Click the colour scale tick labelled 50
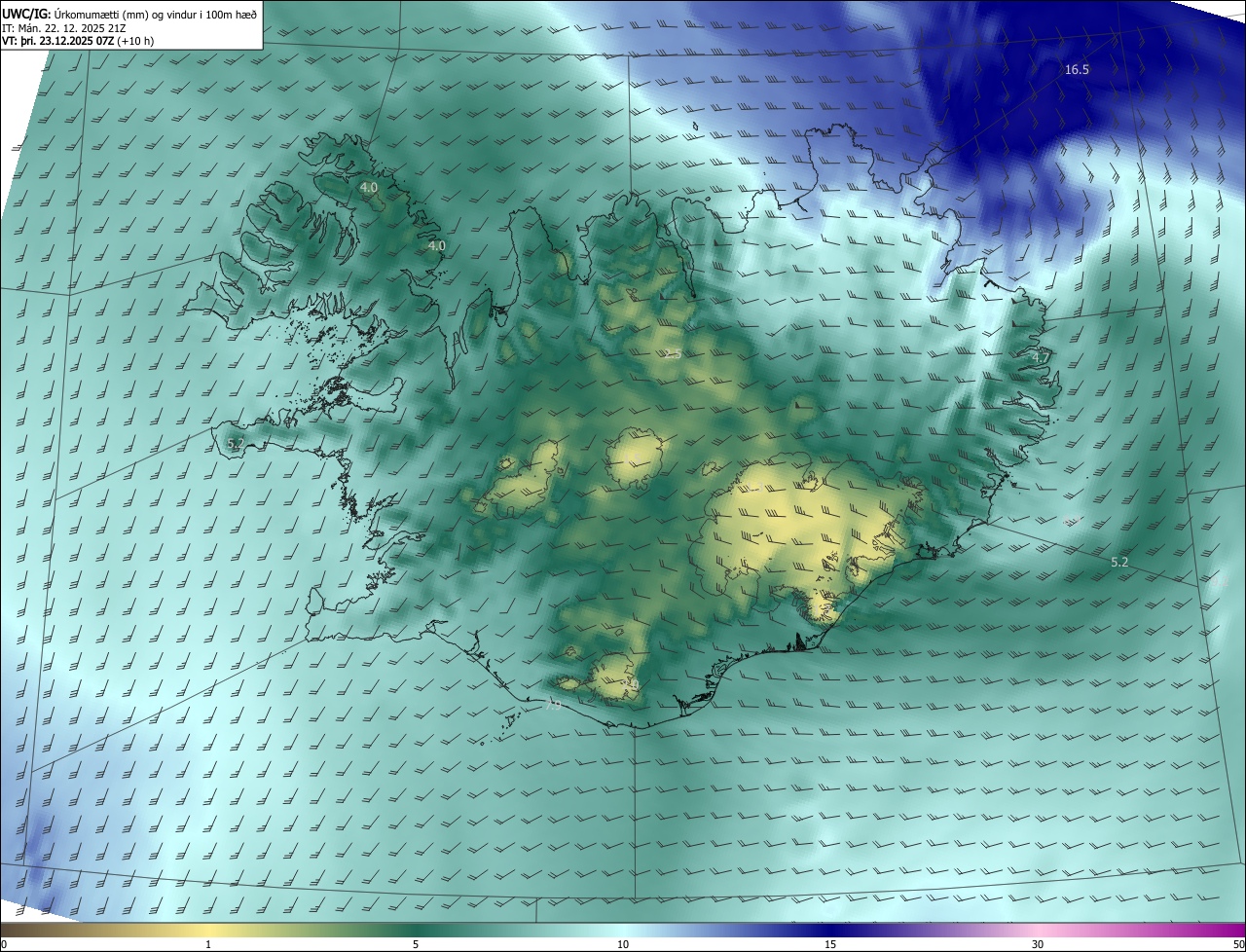 pyautogui.click(x=1238, y=944)
